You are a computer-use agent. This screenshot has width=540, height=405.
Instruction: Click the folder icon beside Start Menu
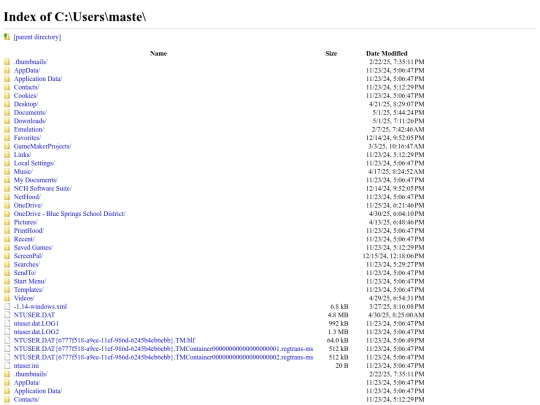pos(7,281)
